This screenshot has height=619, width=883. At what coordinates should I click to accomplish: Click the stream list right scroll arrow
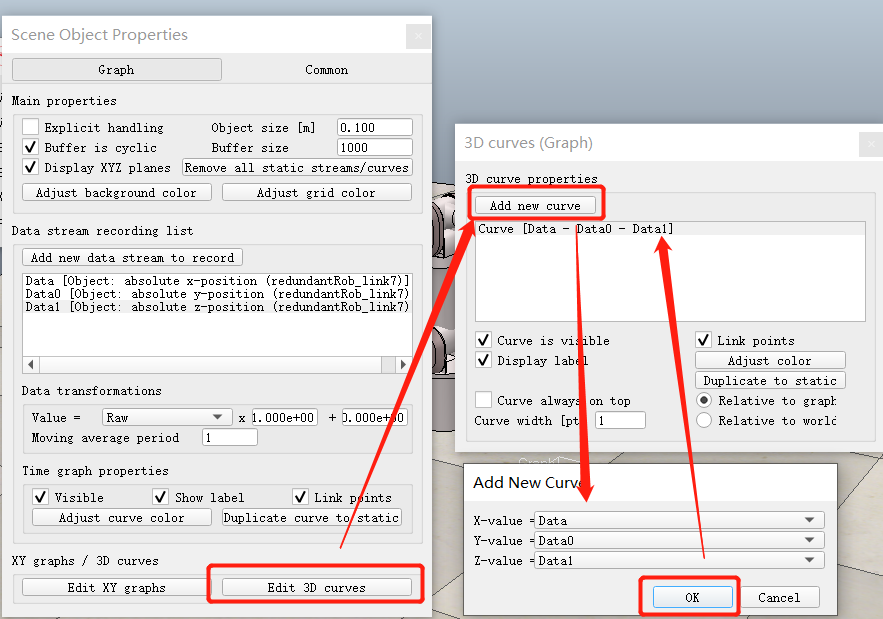[x=403, y=364]
